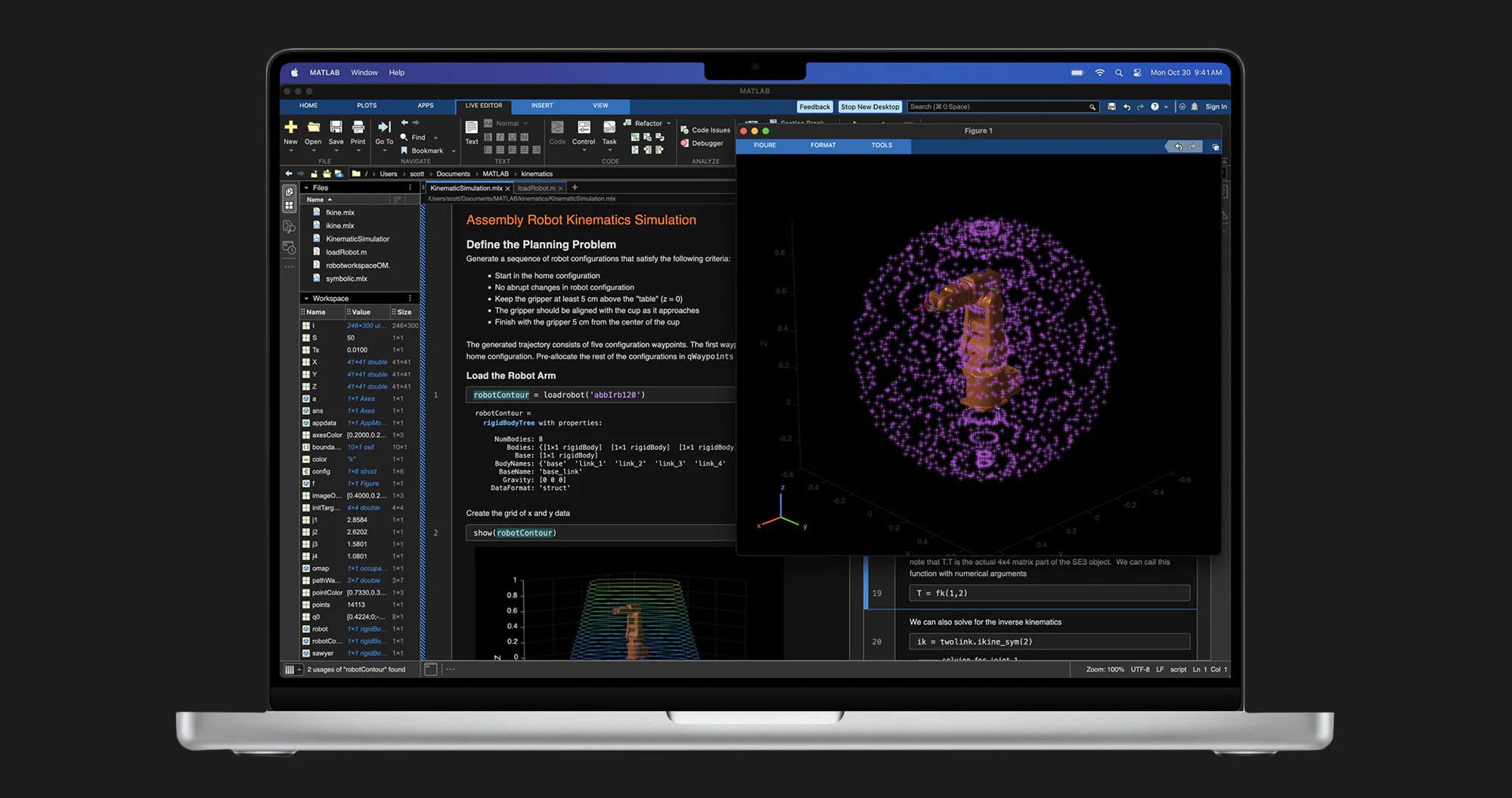Viewport: 1512px width, 798px height.
Task: Click the macOS Spotlight search icon
Action: [1119, 73]
